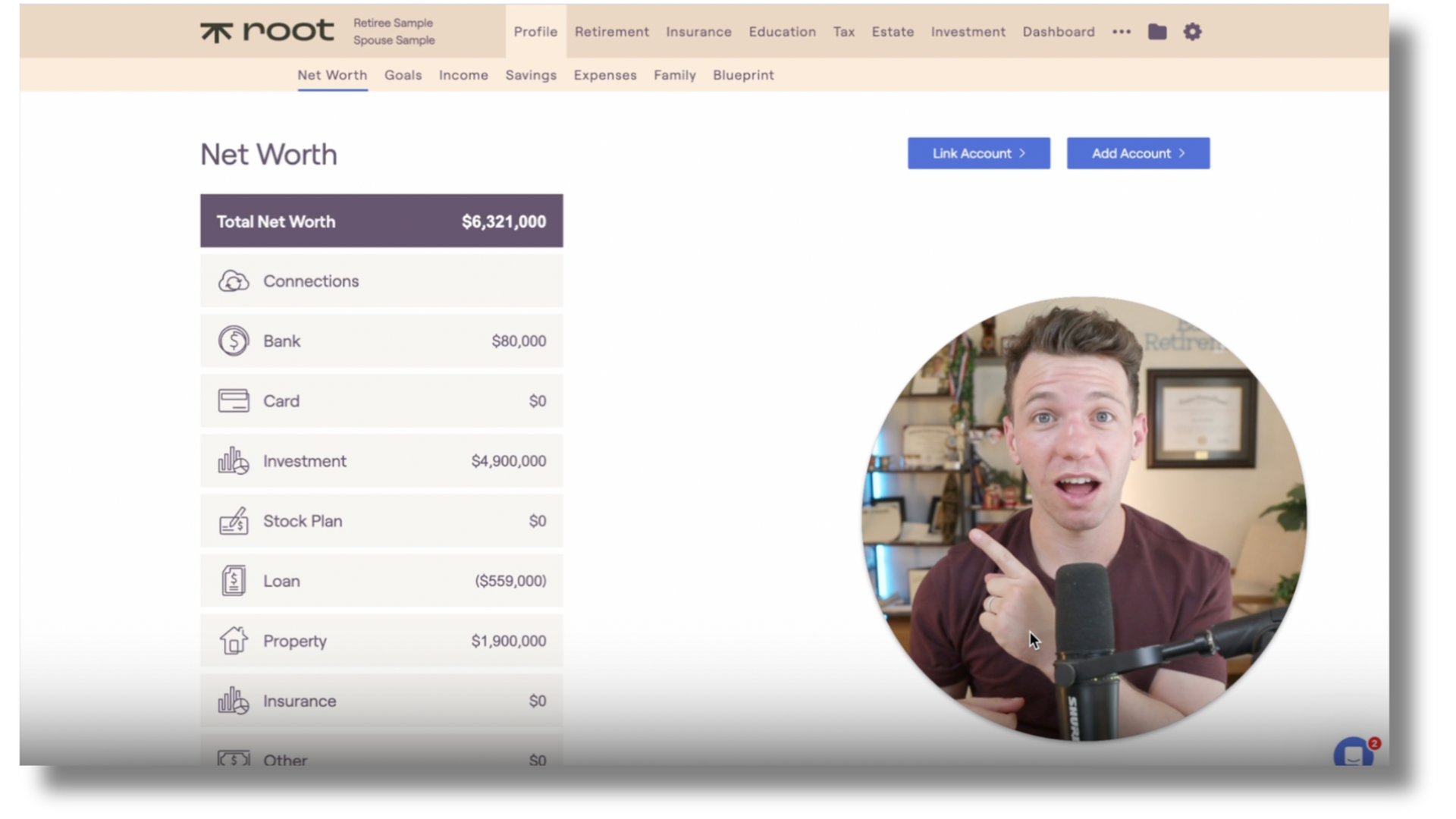Click the Loan document icon
Viewport: 1456px width, 819px height.
(x=234, y=581)
